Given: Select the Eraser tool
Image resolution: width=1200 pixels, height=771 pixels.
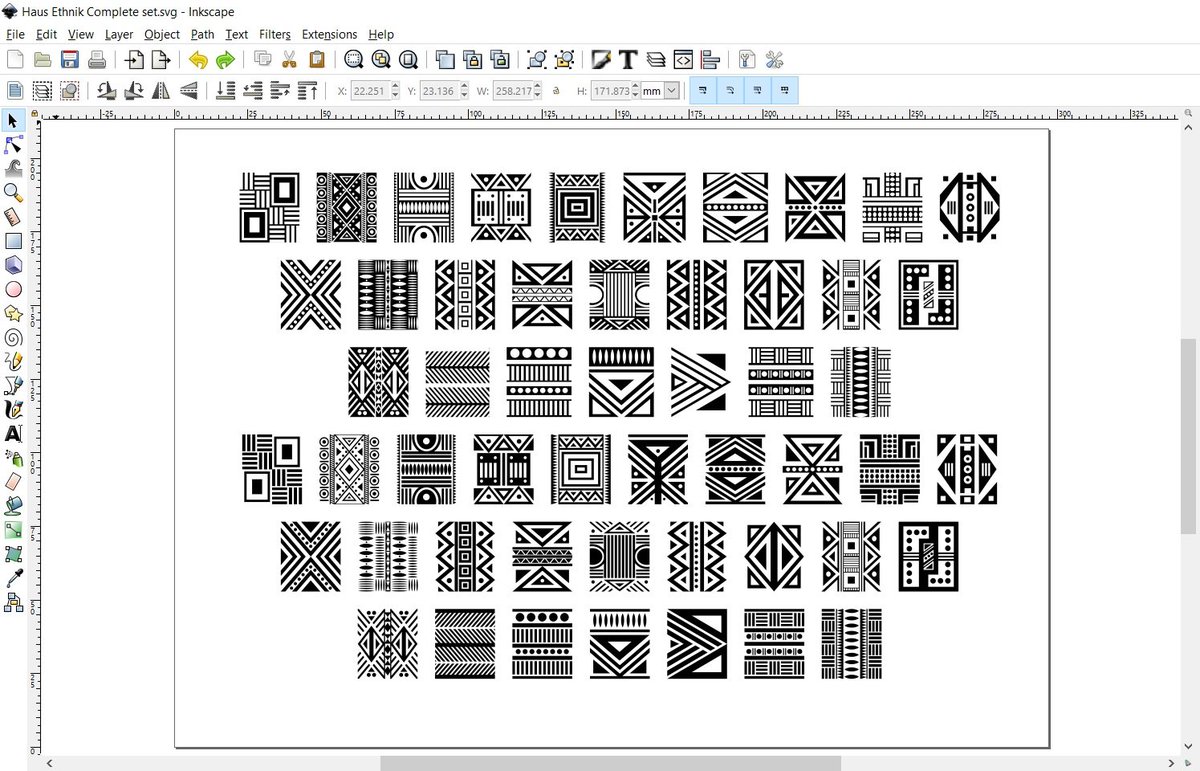Looking at the screenshot, I should pos(13,481).
